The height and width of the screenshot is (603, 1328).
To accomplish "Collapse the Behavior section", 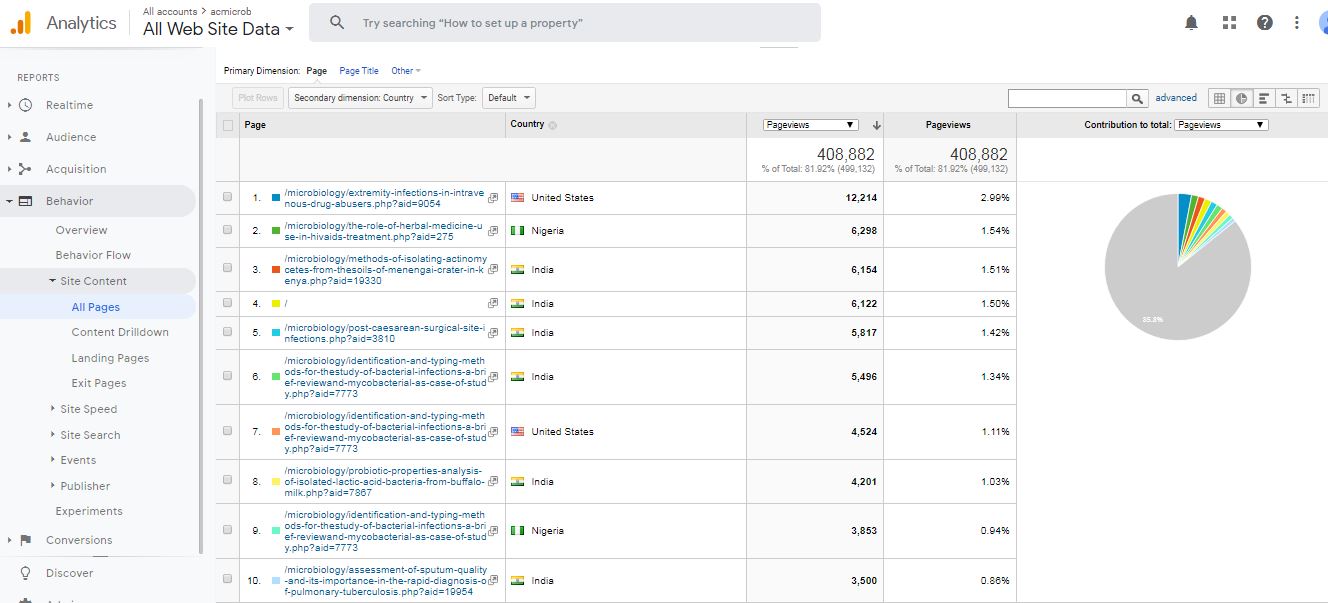I will [x=10, y=201].
